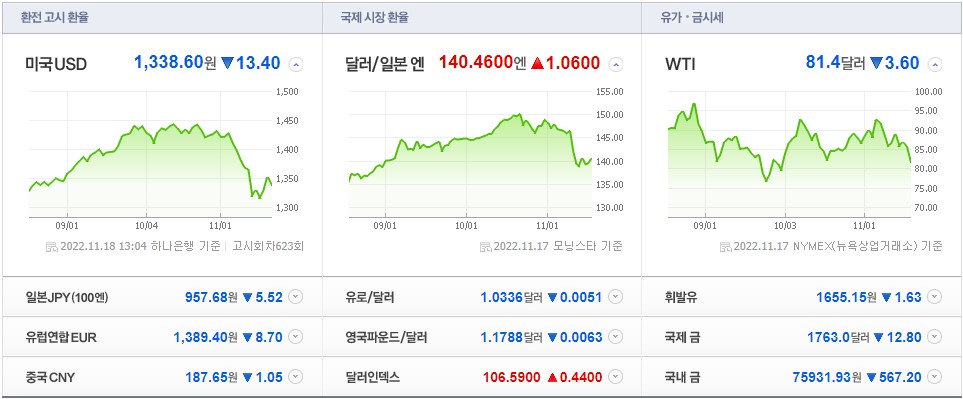Click the WTI oil price title
Viewport: 963px width, 399px height.
click(680, 64)
